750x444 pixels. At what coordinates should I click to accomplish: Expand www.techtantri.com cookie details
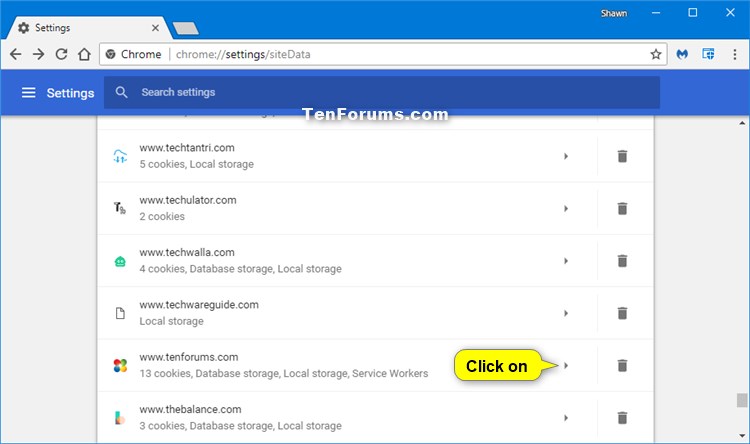565,156
